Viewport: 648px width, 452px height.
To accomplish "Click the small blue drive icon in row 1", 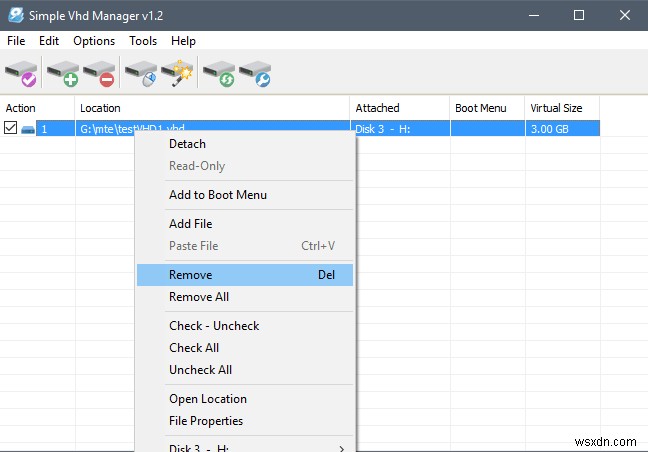I will [x=28, y=129].
